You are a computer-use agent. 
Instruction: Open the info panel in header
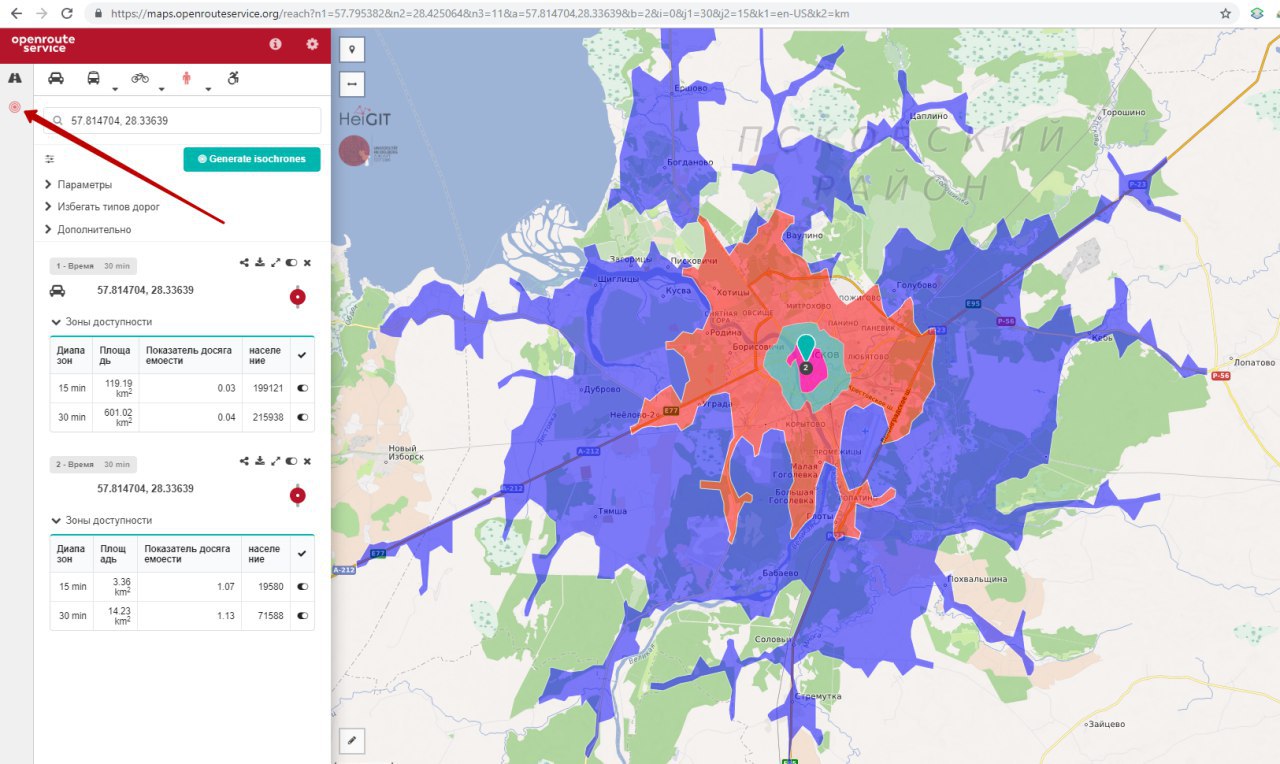[275, 44]
